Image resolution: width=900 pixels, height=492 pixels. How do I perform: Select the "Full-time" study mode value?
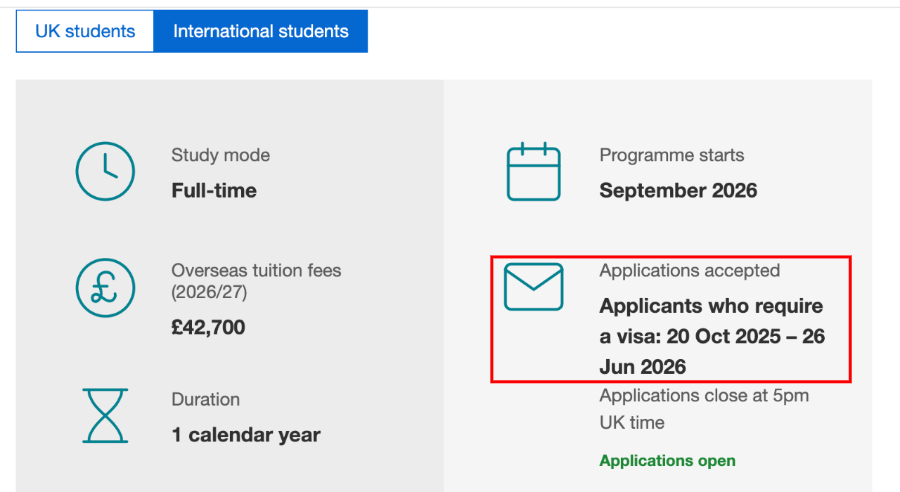214,190
